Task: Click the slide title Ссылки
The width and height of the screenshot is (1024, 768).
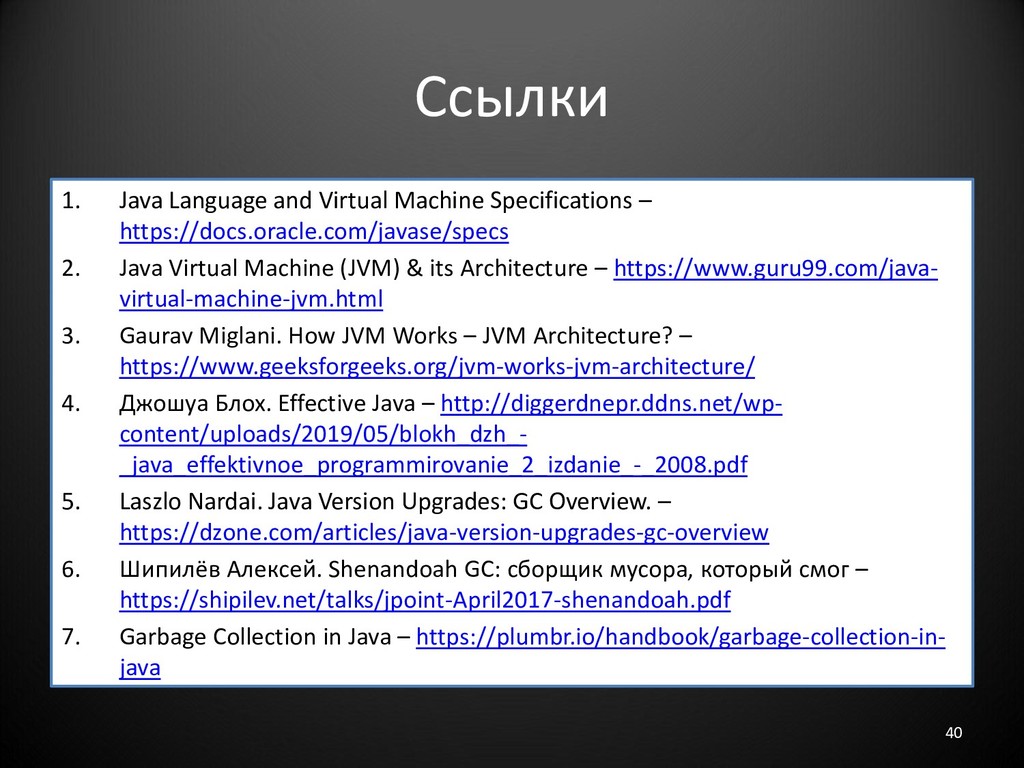Action: tap(511, 97)
